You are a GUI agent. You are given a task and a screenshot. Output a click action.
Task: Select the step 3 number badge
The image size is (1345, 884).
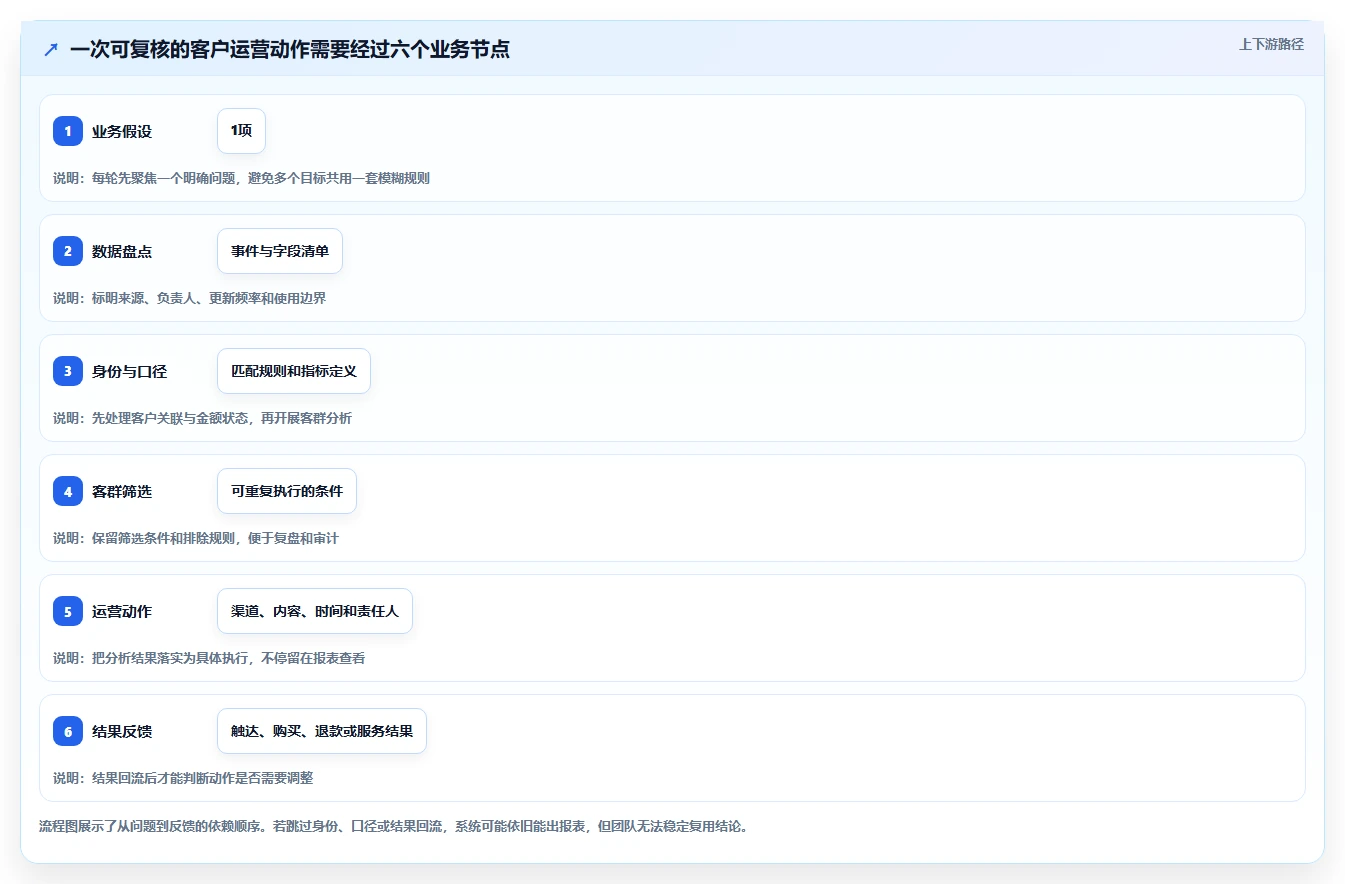[x=68, y=371]
